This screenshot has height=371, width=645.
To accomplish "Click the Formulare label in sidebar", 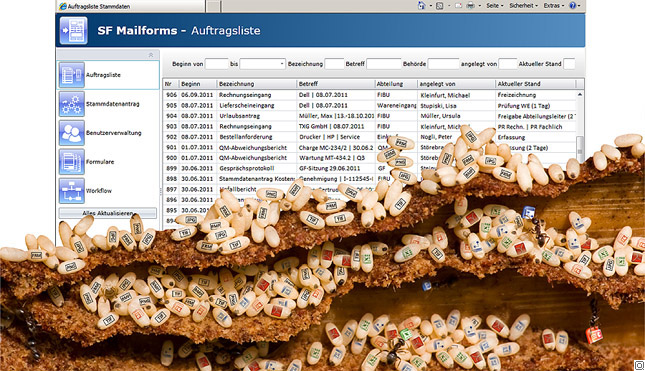I will pos(100,162).
